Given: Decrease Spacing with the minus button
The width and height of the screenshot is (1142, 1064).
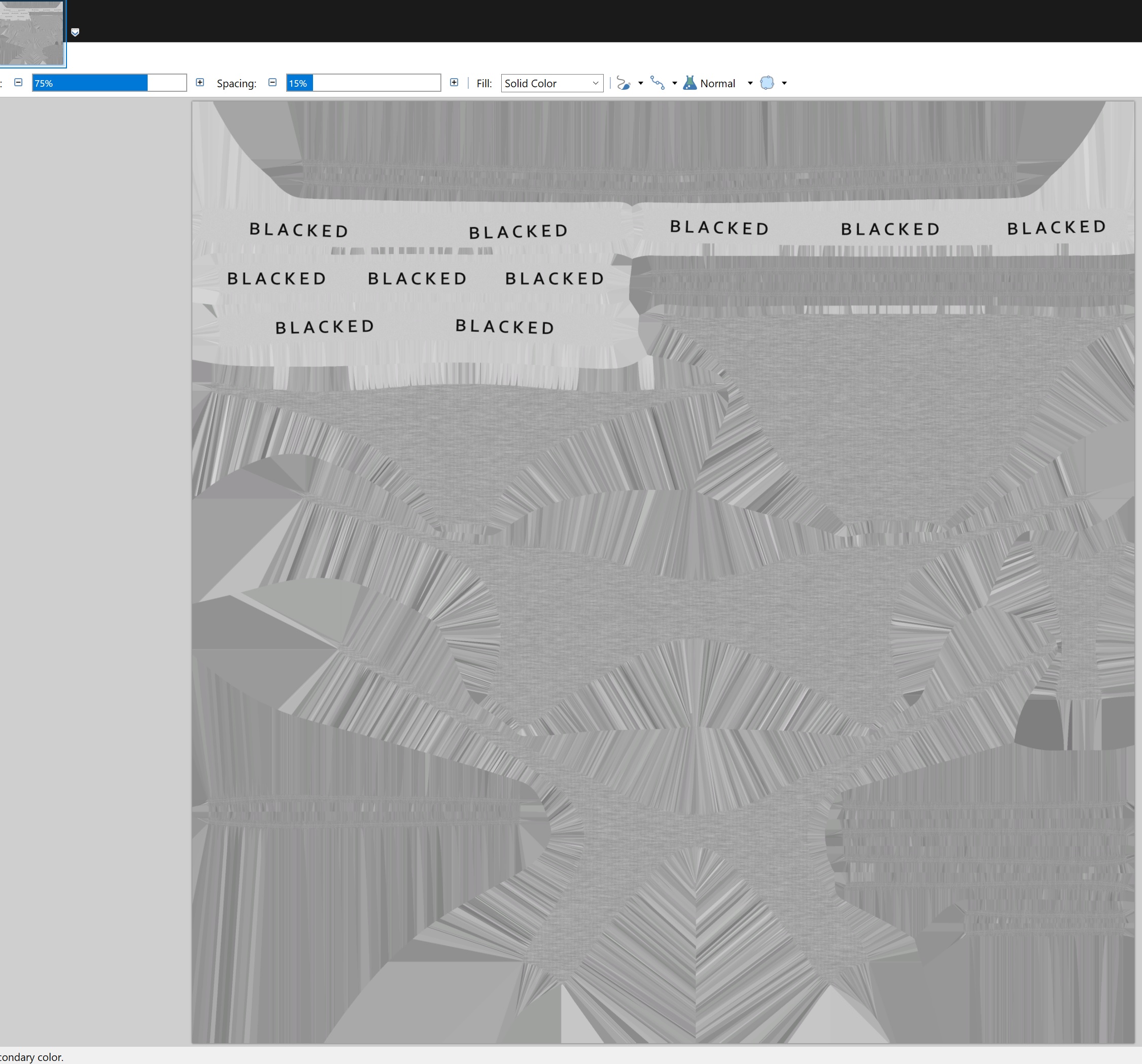Looking at the screenshot, I should coord(273,83).
